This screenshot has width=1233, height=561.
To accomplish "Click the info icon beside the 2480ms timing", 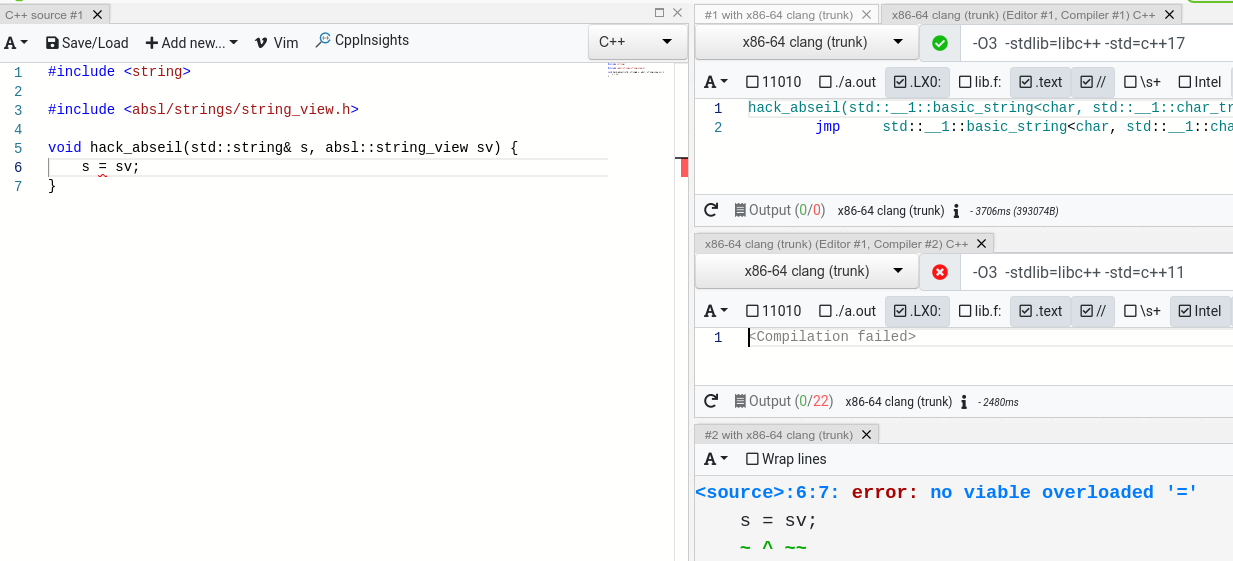I will coord(964,402).
